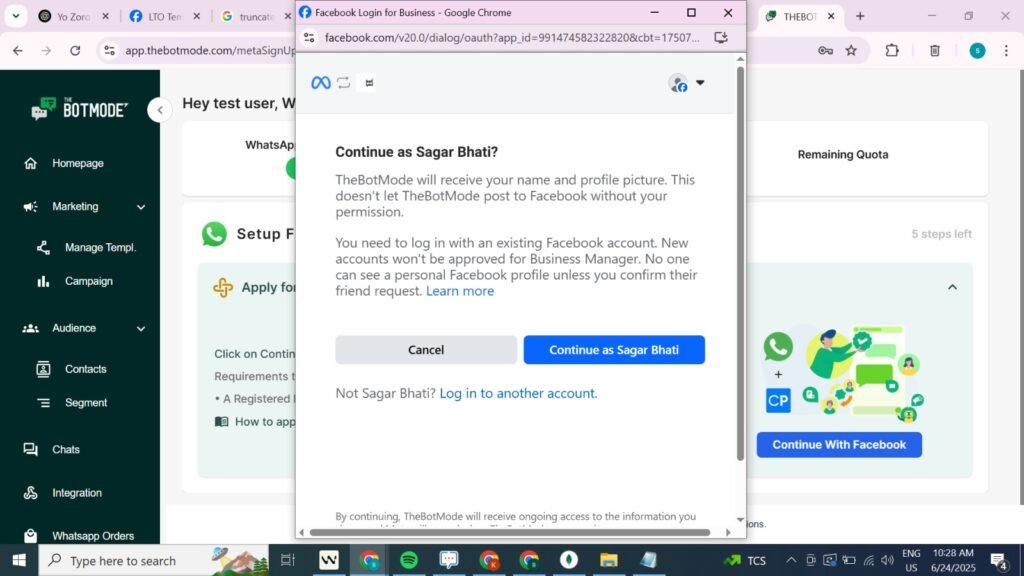The width and height of the screenshot is (1024, 576).
Task: Click the install/open-in-app icon in popup address bar
Action: pos(721,38)
